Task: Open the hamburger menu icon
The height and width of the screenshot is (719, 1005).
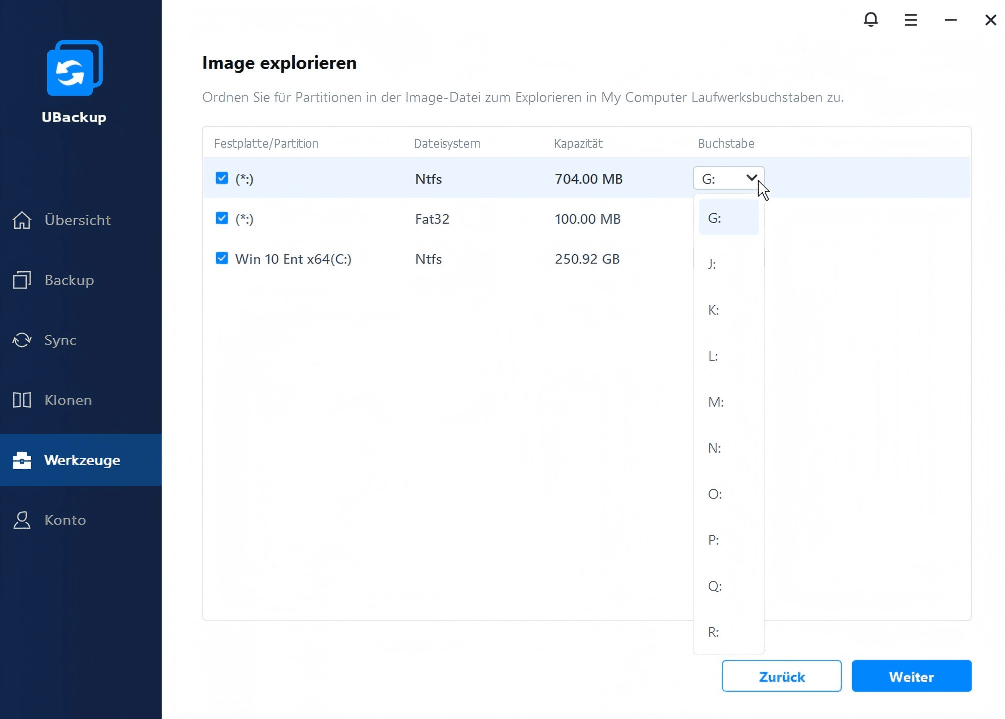Action: click(x=911, y=20)
